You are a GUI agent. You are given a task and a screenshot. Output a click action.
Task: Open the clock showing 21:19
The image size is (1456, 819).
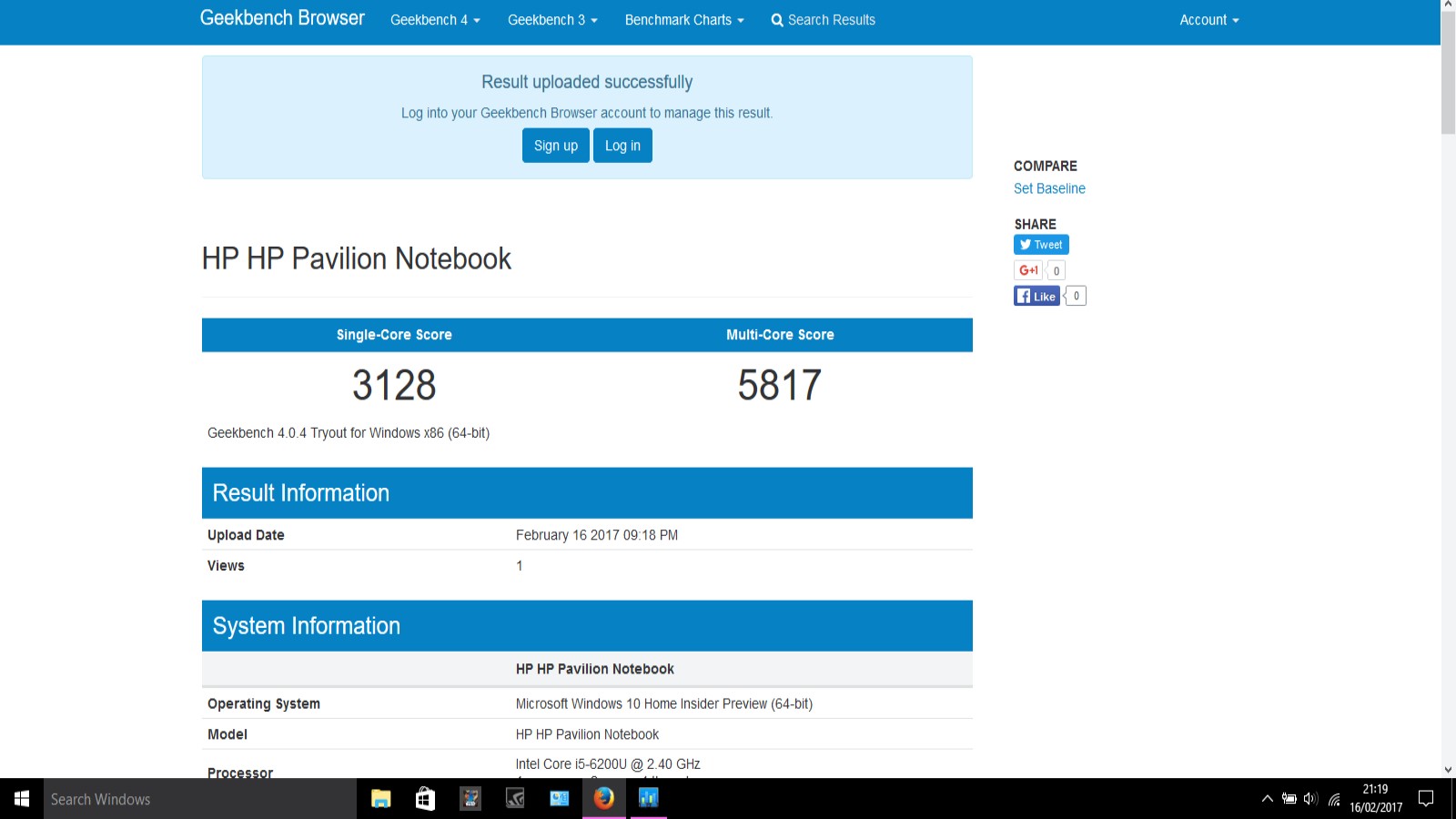pos(1376,799)
